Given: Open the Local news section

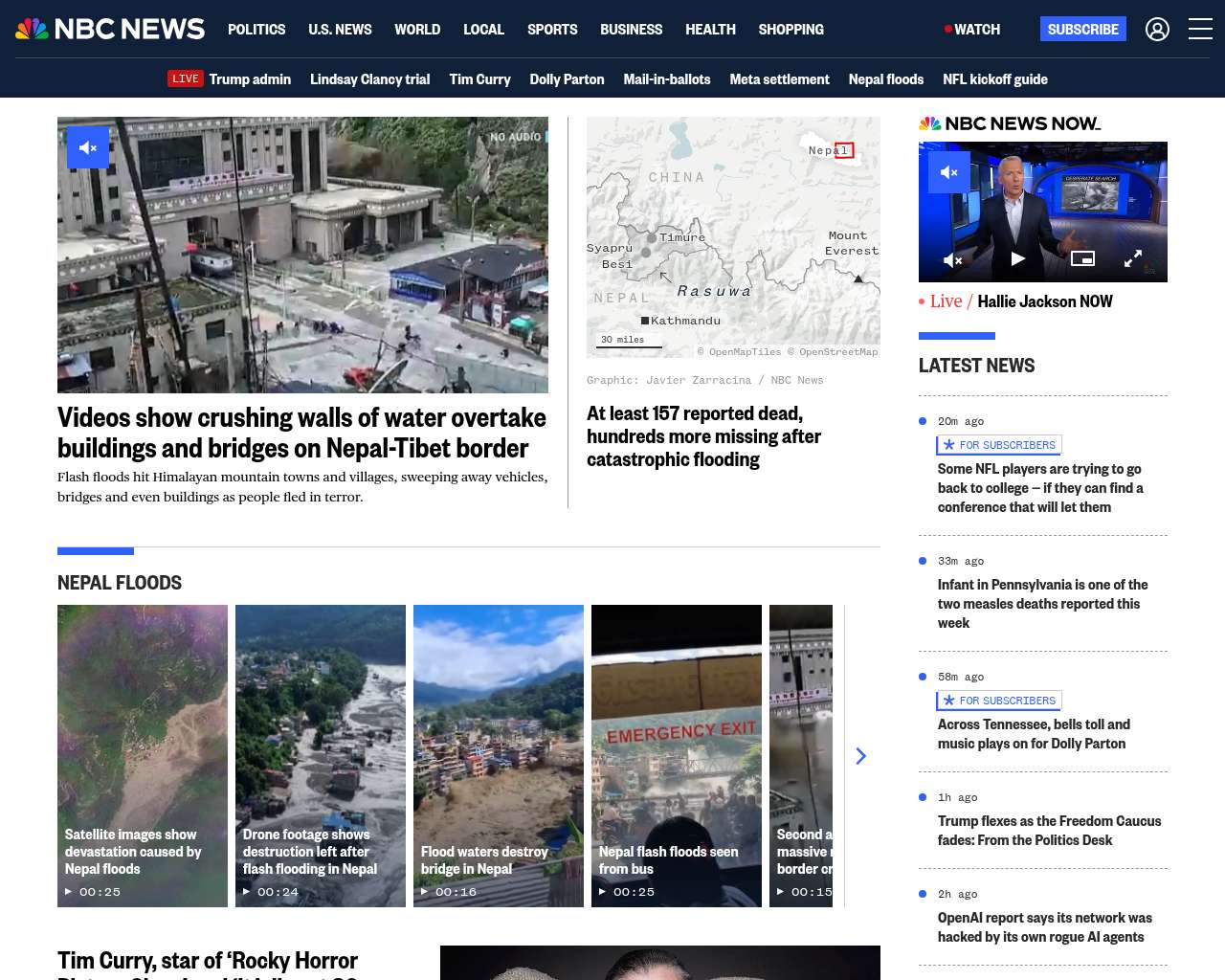Looking at the screenshot, I should click(483, 30).
